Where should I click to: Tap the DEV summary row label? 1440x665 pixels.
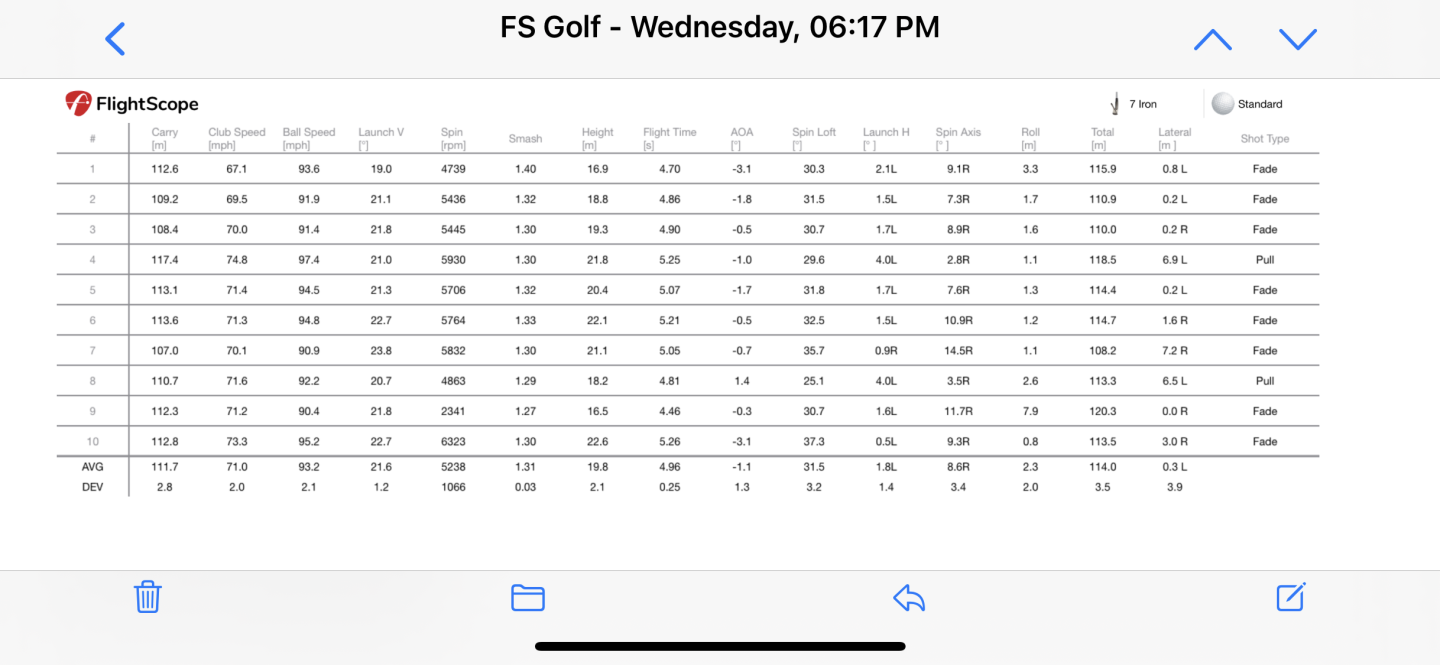93,487
